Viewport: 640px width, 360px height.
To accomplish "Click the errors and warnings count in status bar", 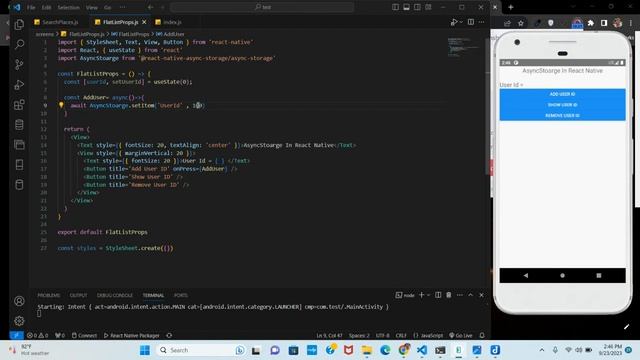I will coord(38,336).
